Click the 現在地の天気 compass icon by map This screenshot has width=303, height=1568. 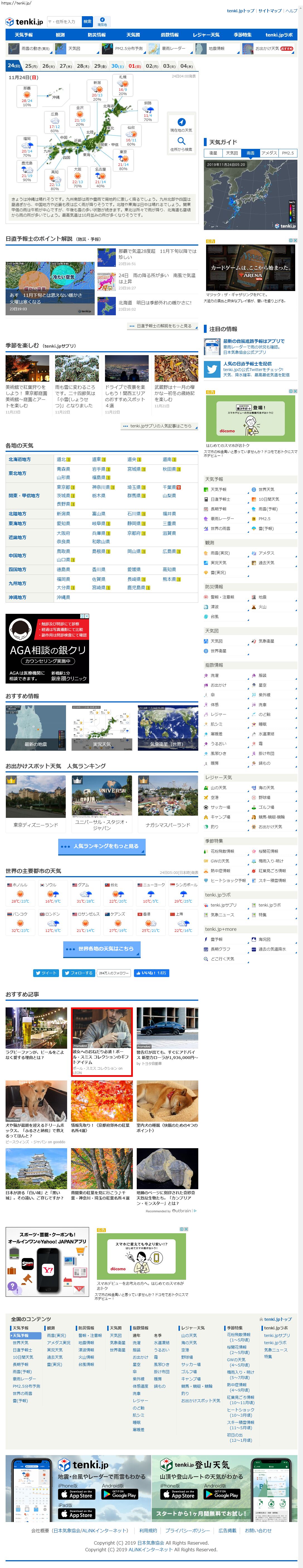181,122
